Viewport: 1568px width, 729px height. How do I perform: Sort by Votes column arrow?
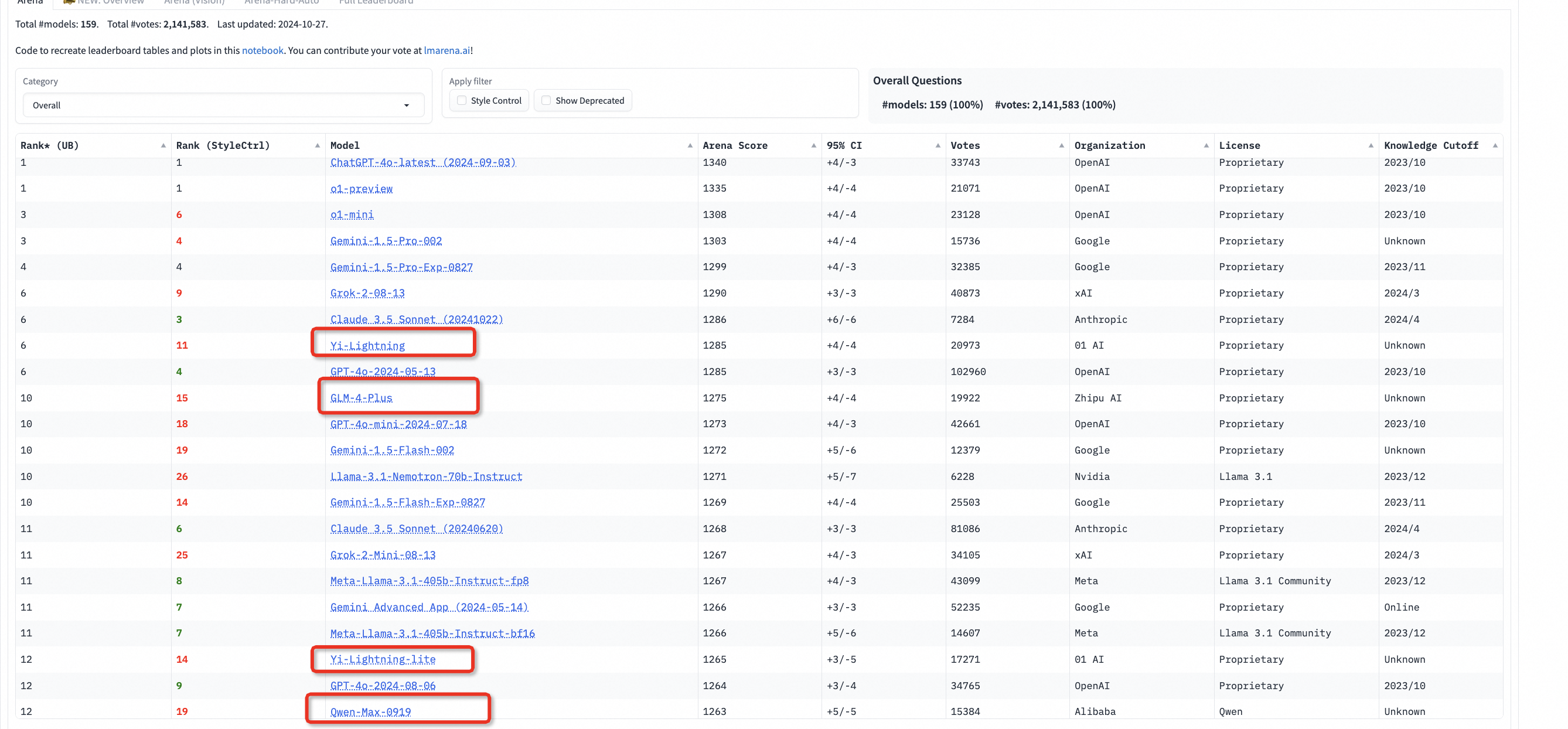(1061, 145)
